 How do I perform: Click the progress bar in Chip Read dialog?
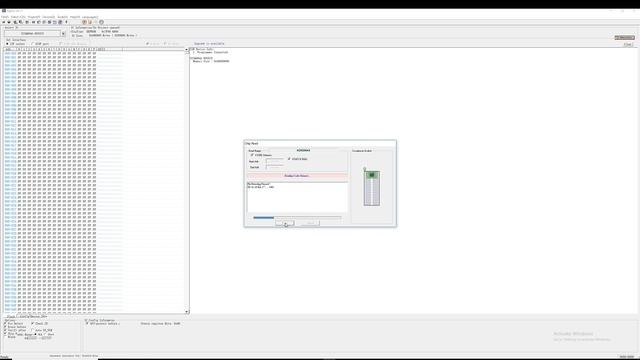pyautogui.click(x=297, y=218)
